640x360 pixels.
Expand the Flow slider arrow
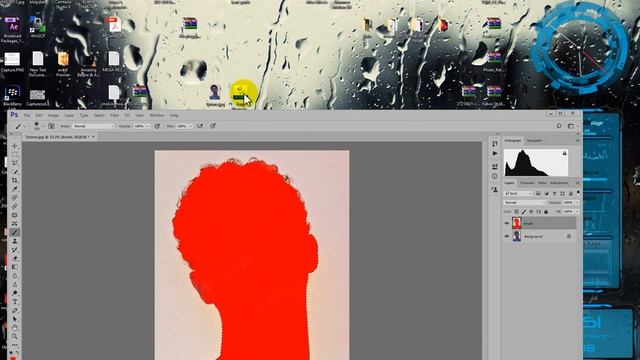(191, 126)
